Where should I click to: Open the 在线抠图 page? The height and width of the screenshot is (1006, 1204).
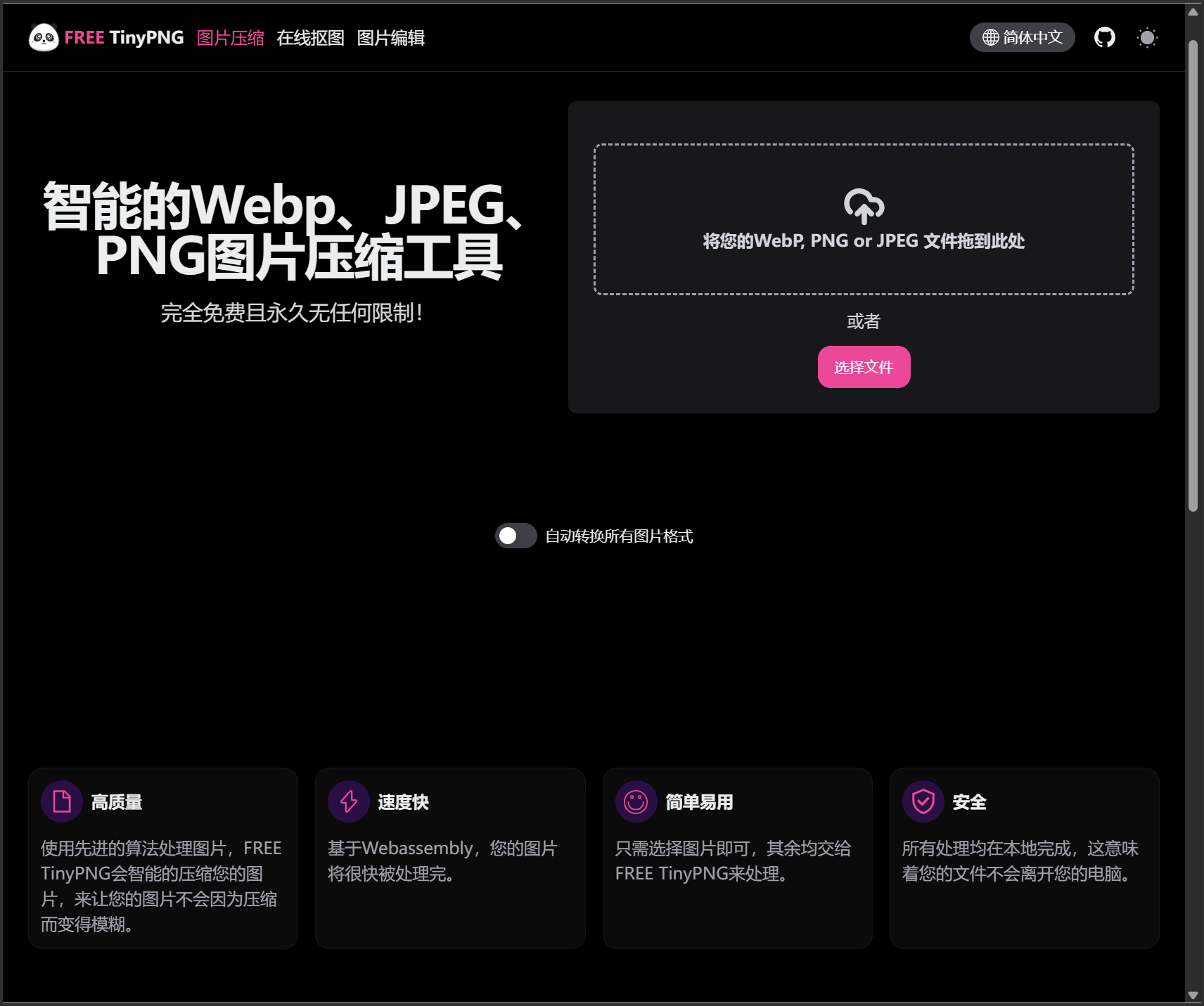point(311,38)
